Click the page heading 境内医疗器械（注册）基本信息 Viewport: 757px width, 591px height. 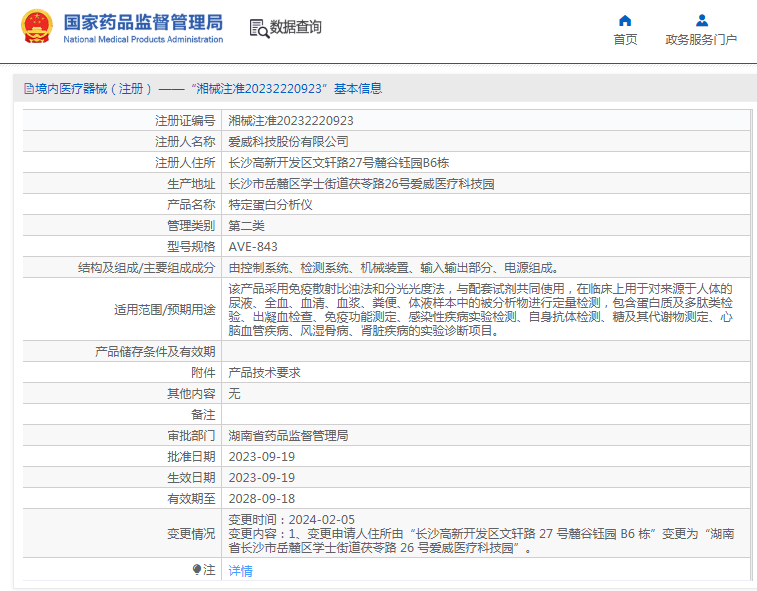pyautogui.click(x=209, y=88)
